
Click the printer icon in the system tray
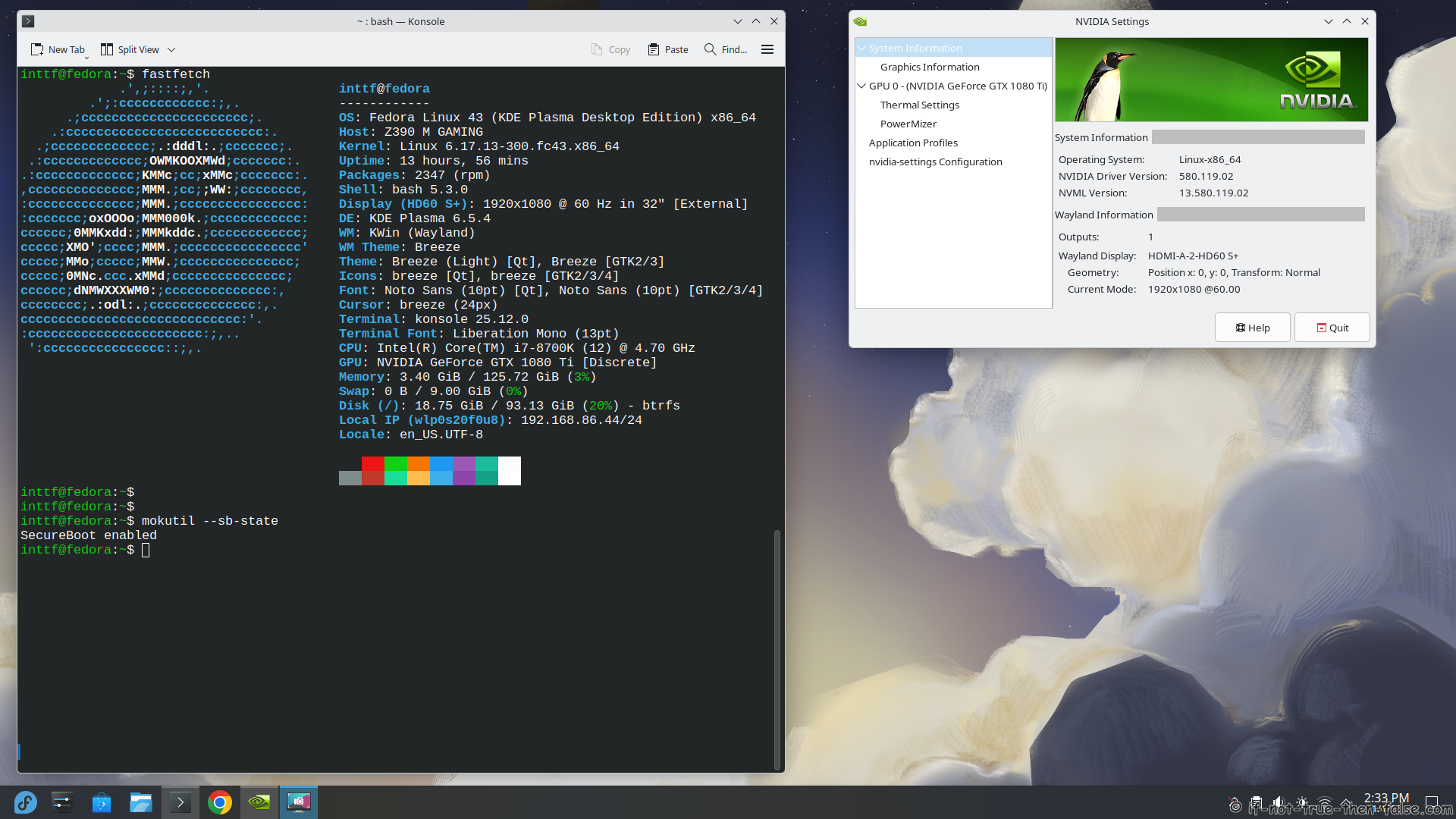tap(1257, 803)
